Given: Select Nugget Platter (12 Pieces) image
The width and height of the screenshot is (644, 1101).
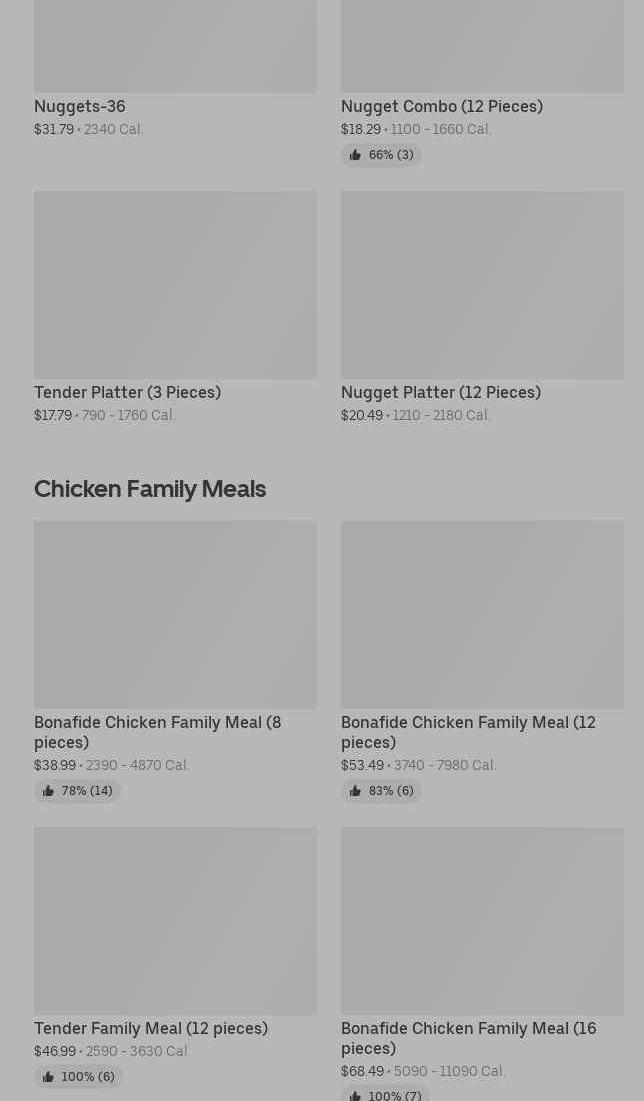Looking at the screenshot, I should [482, 285].
